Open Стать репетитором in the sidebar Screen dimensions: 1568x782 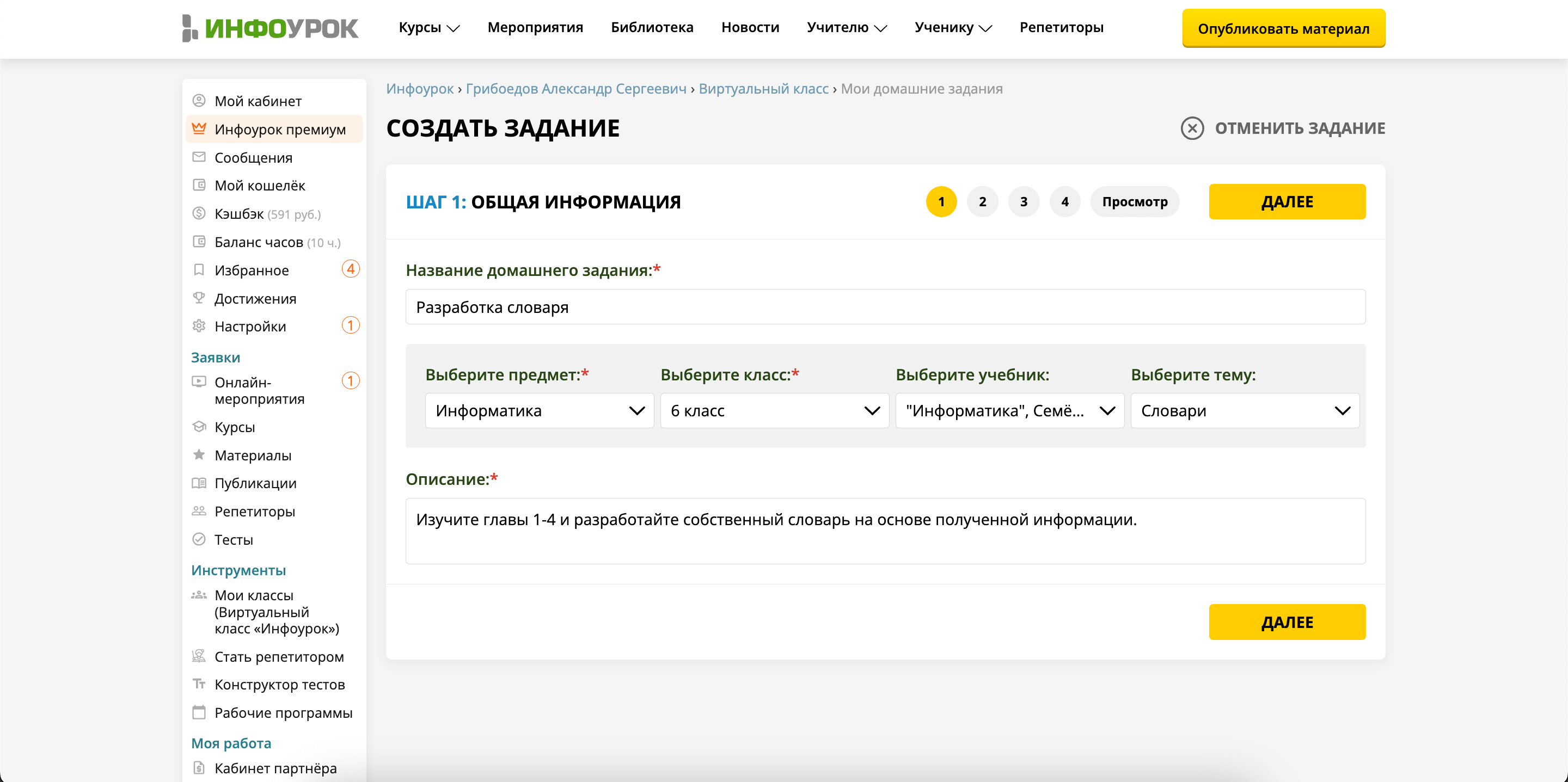(x=279, y=657)
